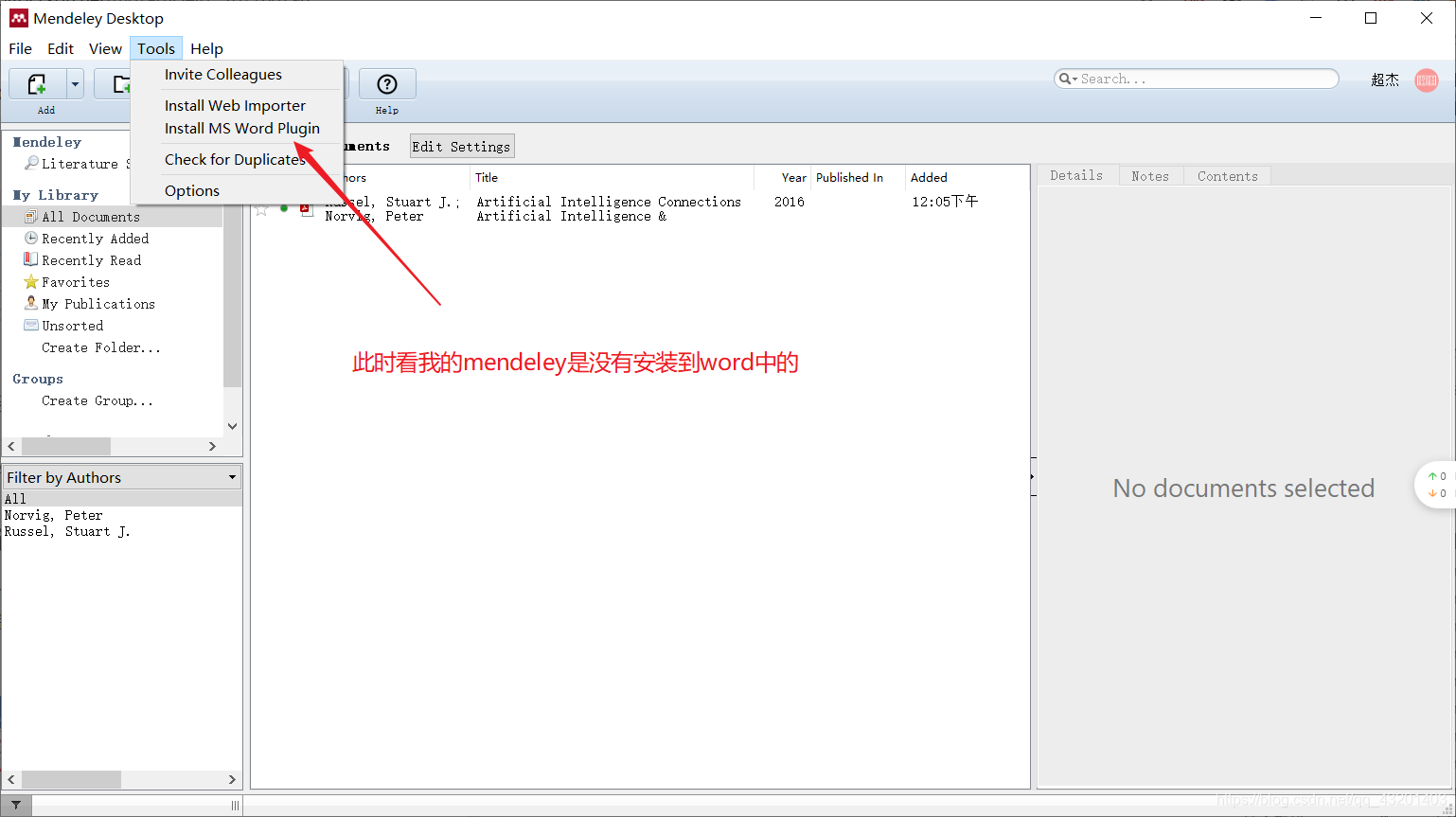Open the View menu
The height and width of the screenshot is (817, 1456).
pyautogui.click(x=105, y=48)
